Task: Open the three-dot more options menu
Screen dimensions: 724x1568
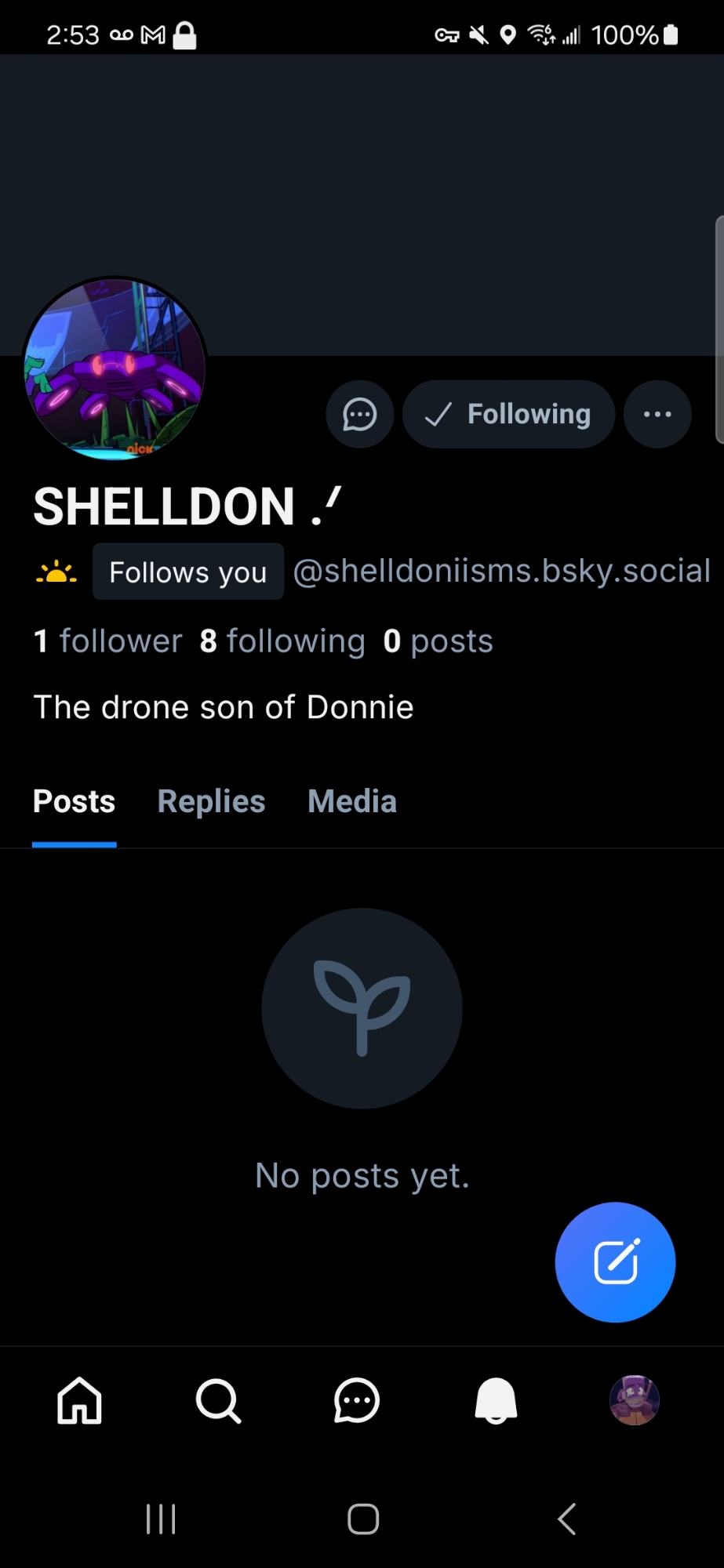Action: 657,414
